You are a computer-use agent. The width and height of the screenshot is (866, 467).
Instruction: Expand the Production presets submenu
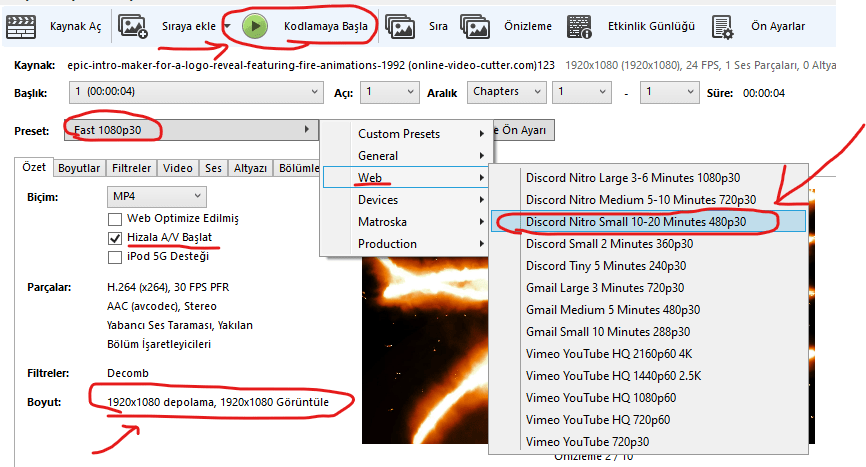pyautogui.click(x=405, y=243)
